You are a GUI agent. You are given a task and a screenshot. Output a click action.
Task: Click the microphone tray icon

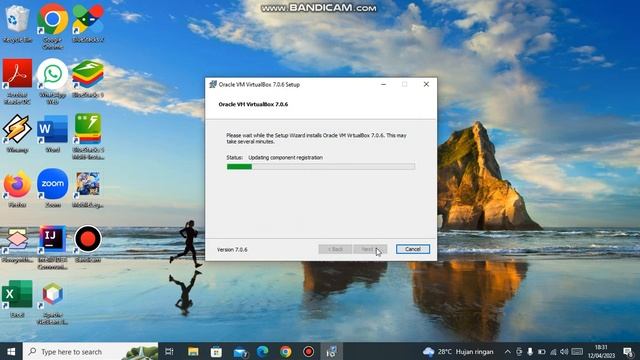[x=530, y=351]
